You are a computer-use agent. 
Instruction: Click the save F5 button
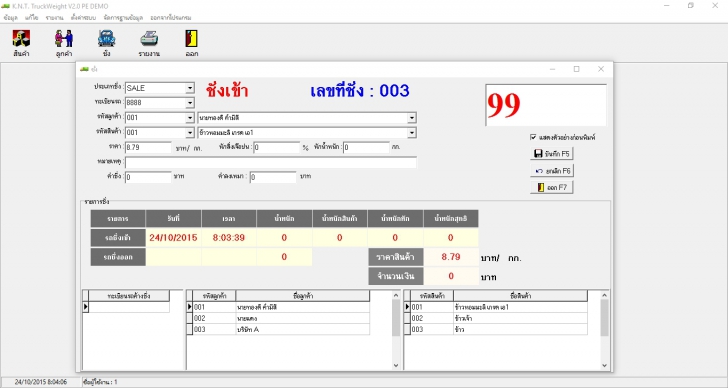click(x=552, y=154)
